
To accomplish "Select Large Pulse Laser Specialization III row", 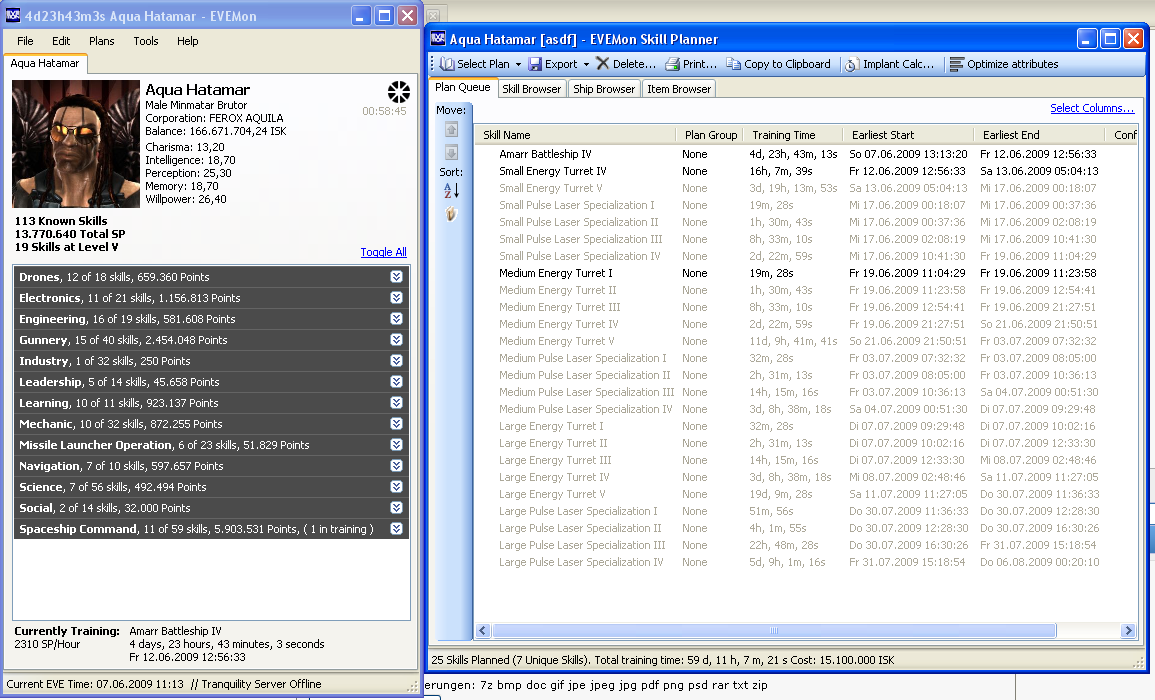I will click(806, 545).
